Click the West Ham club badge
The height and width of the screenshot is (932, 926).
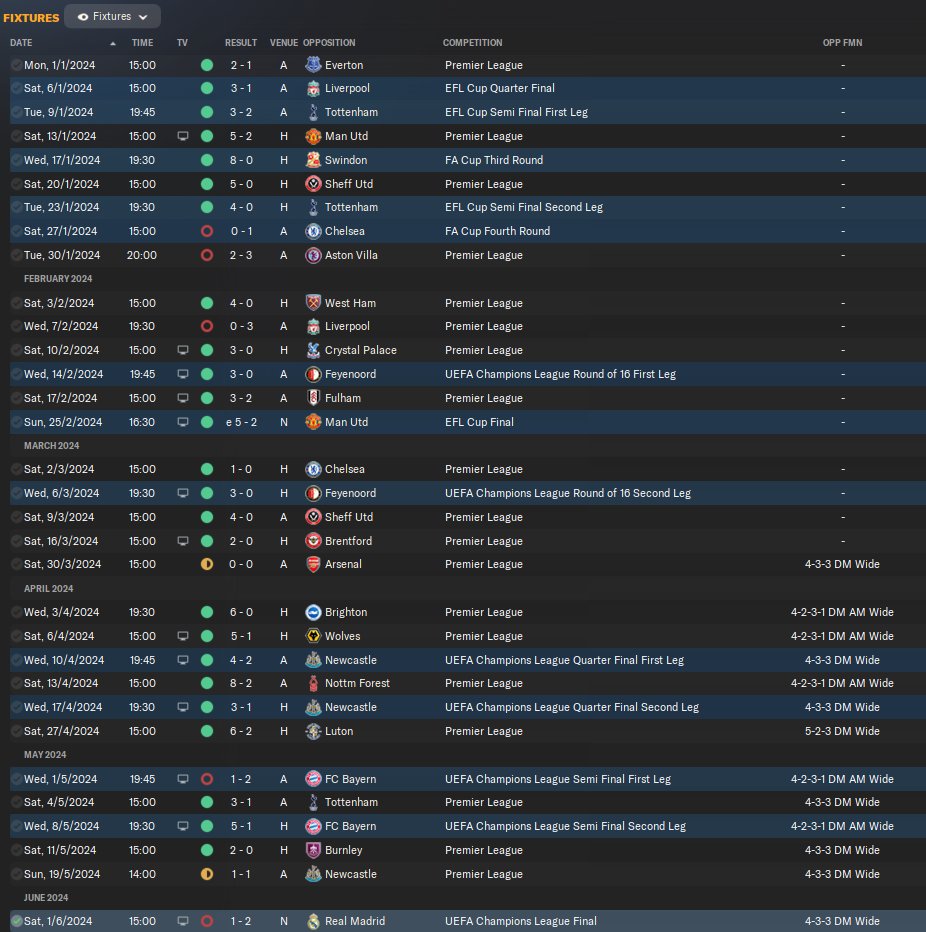(313, 303)
